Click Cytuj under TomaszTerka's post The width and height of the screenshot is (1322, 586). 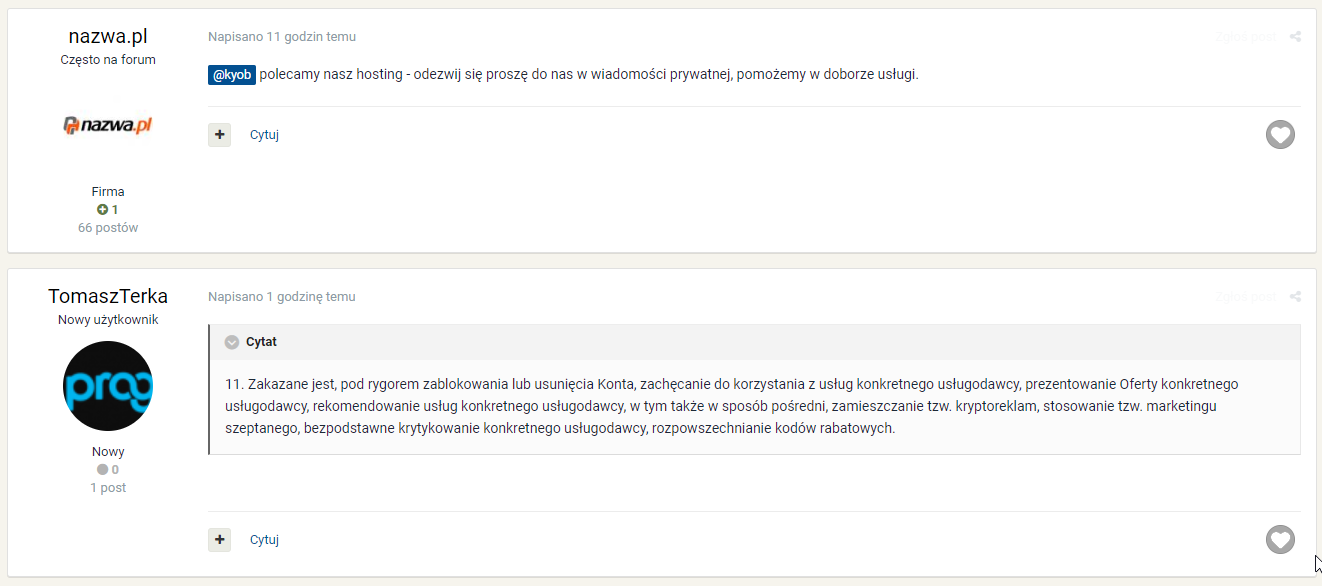click(x=264, y=540)
